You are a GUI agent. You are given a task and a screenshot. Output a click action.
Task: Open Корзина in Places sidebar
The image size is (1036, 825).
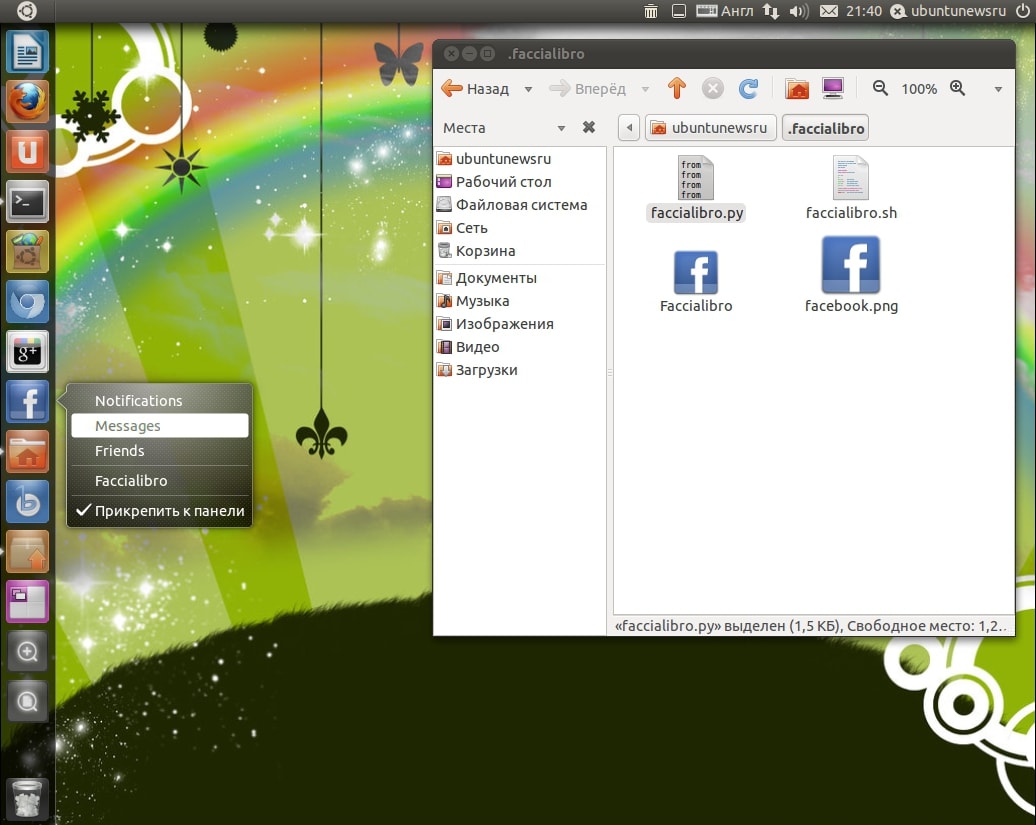point(520,251)
